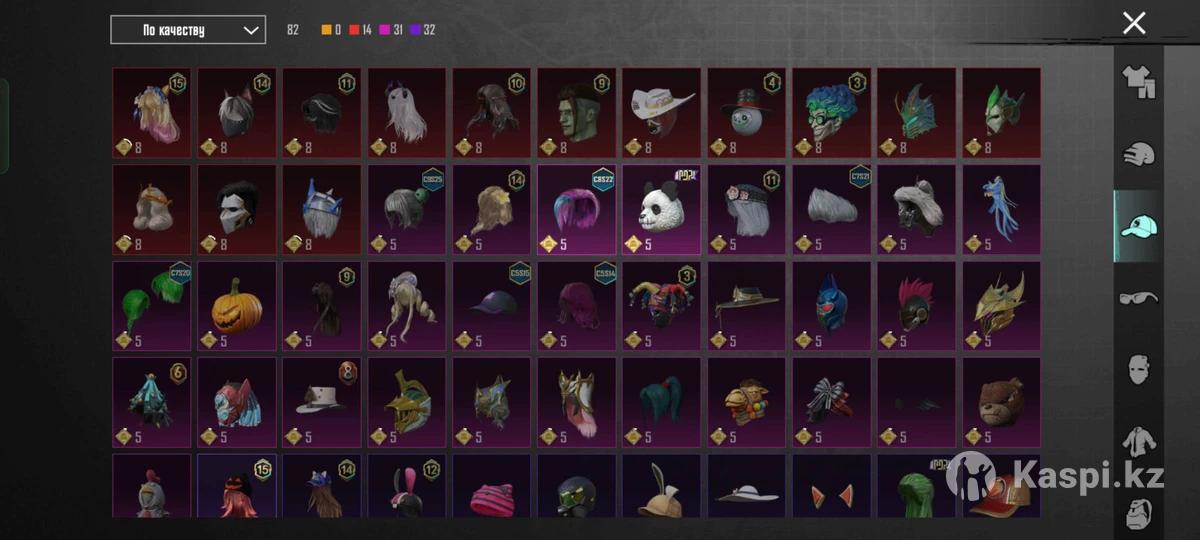
Task: Open the jacket category icon
Action: 1138,441
